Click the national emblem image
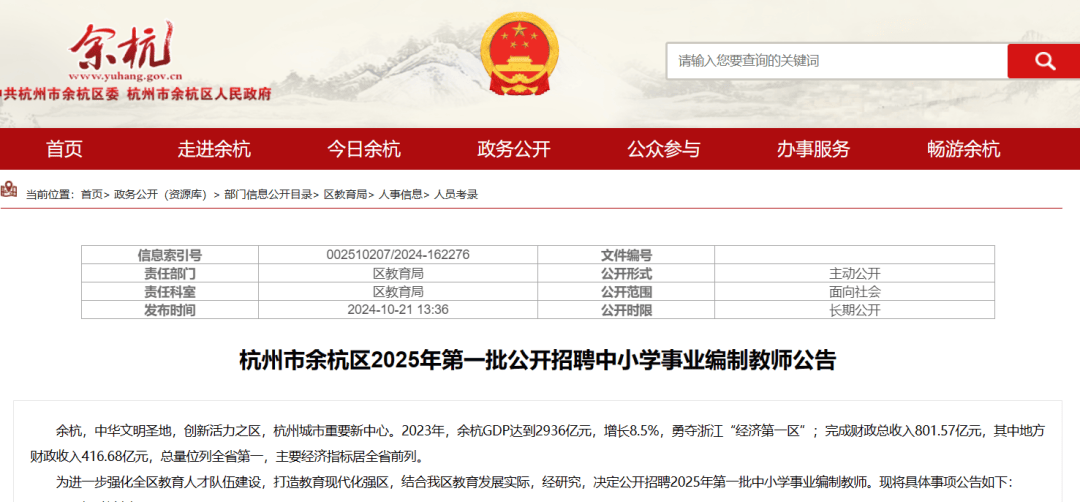Viewport: 1080px width, 502px height. (x=519, y=56)
